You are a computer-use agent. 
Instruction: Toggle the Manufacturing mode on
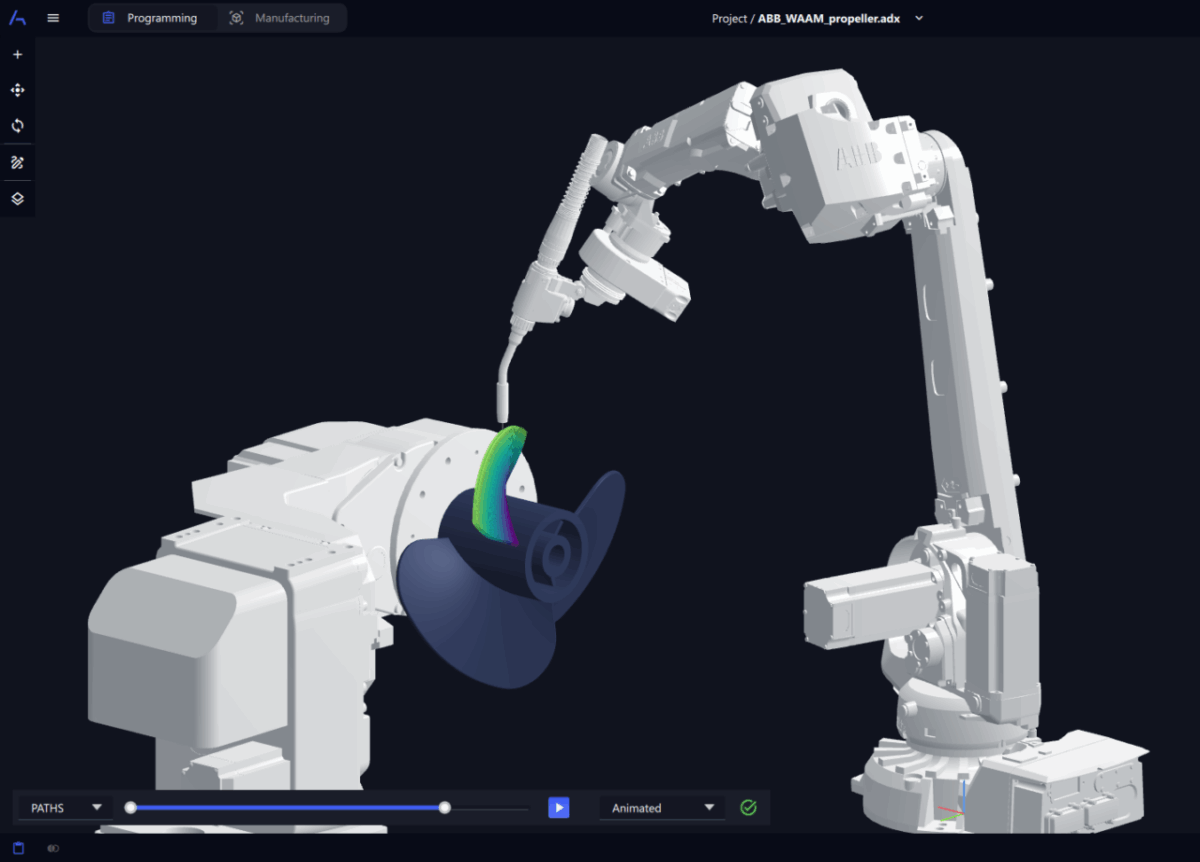[281, 17]
